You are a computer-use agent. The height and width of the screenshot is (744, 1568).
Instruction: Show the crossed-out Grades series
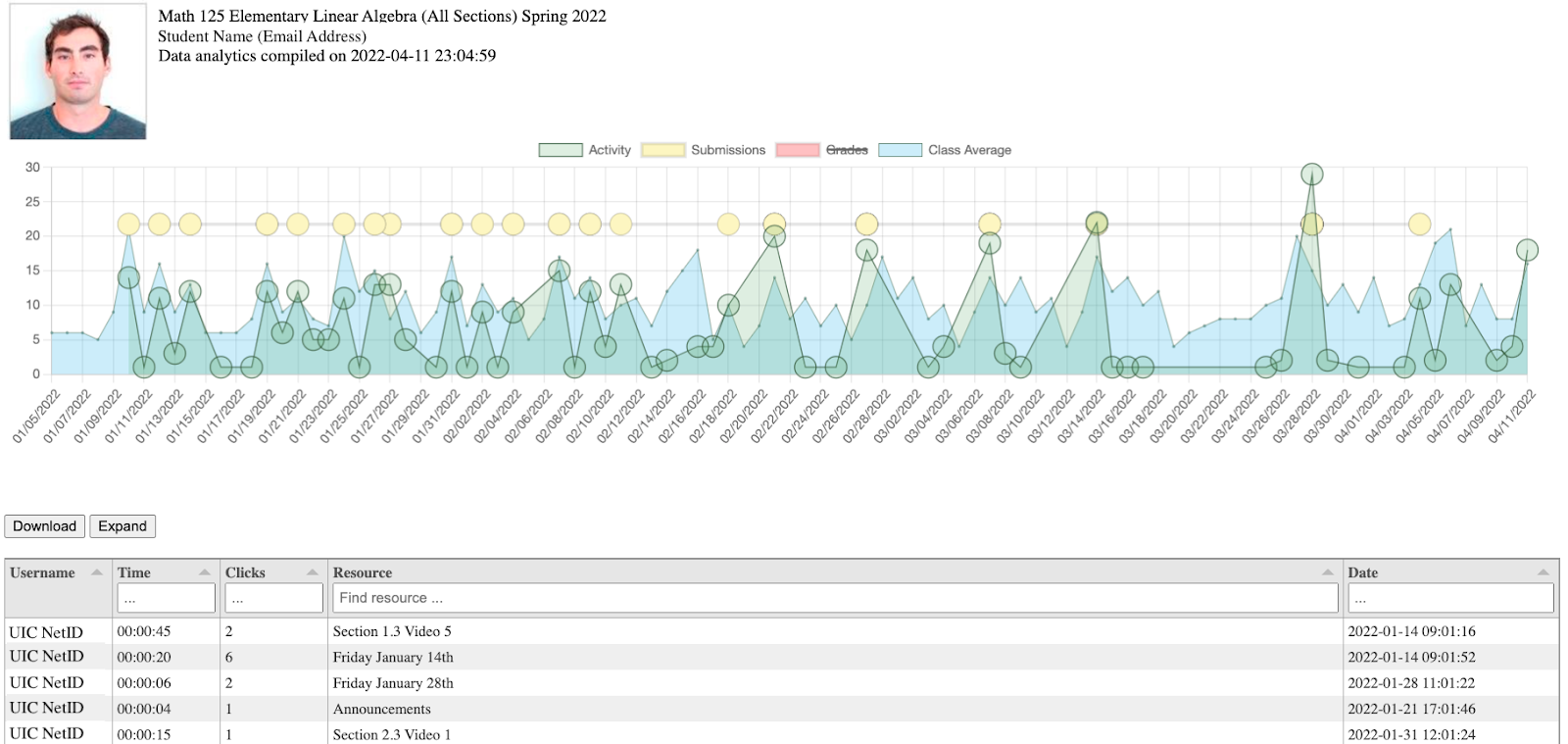pyautogui.click(x=822, y=150)
